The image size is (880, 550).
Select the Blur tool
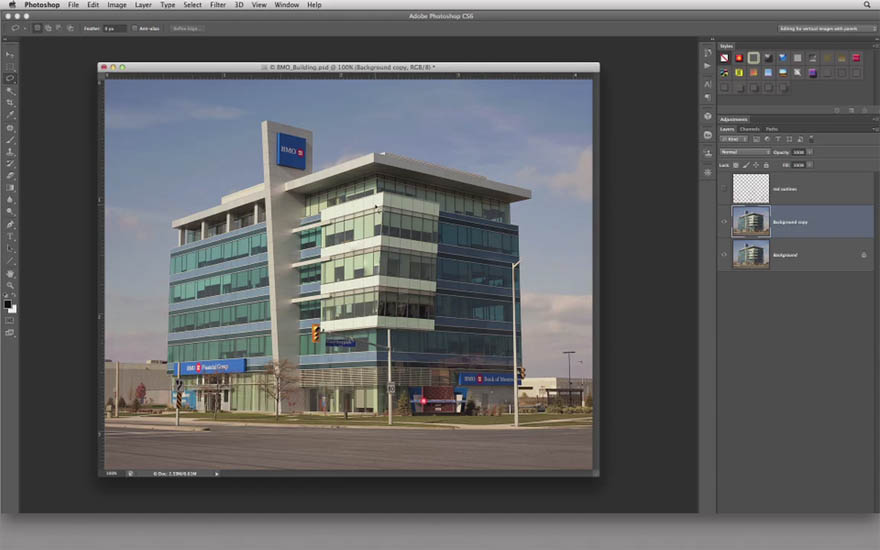coord(10,200)
